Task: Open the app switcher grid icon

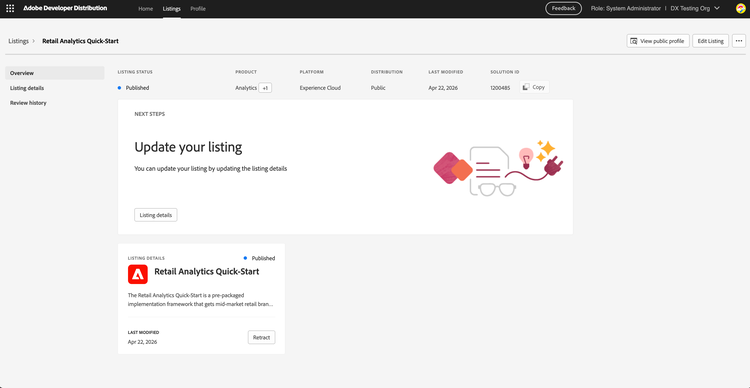Action: [10, 9]
